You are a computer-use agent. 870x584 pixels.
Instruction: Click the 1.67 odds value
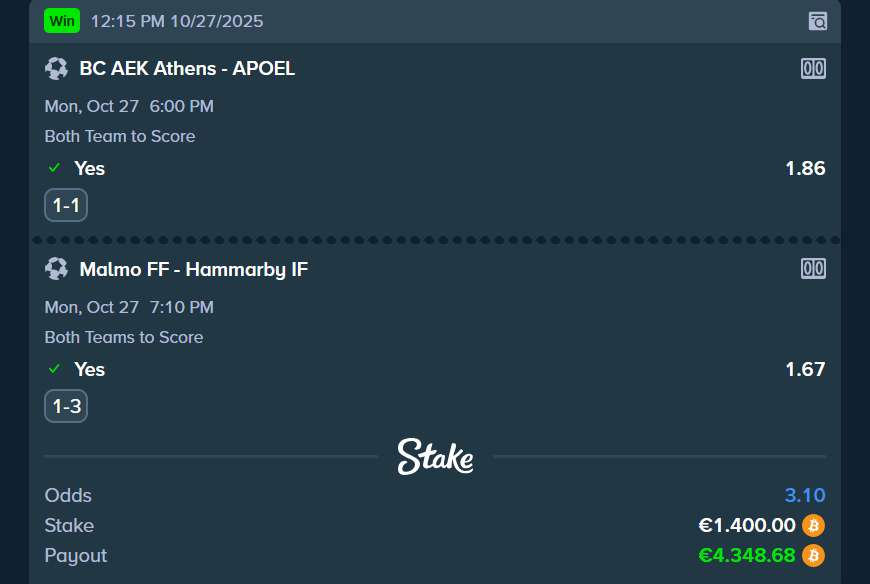tap(805, 369)
